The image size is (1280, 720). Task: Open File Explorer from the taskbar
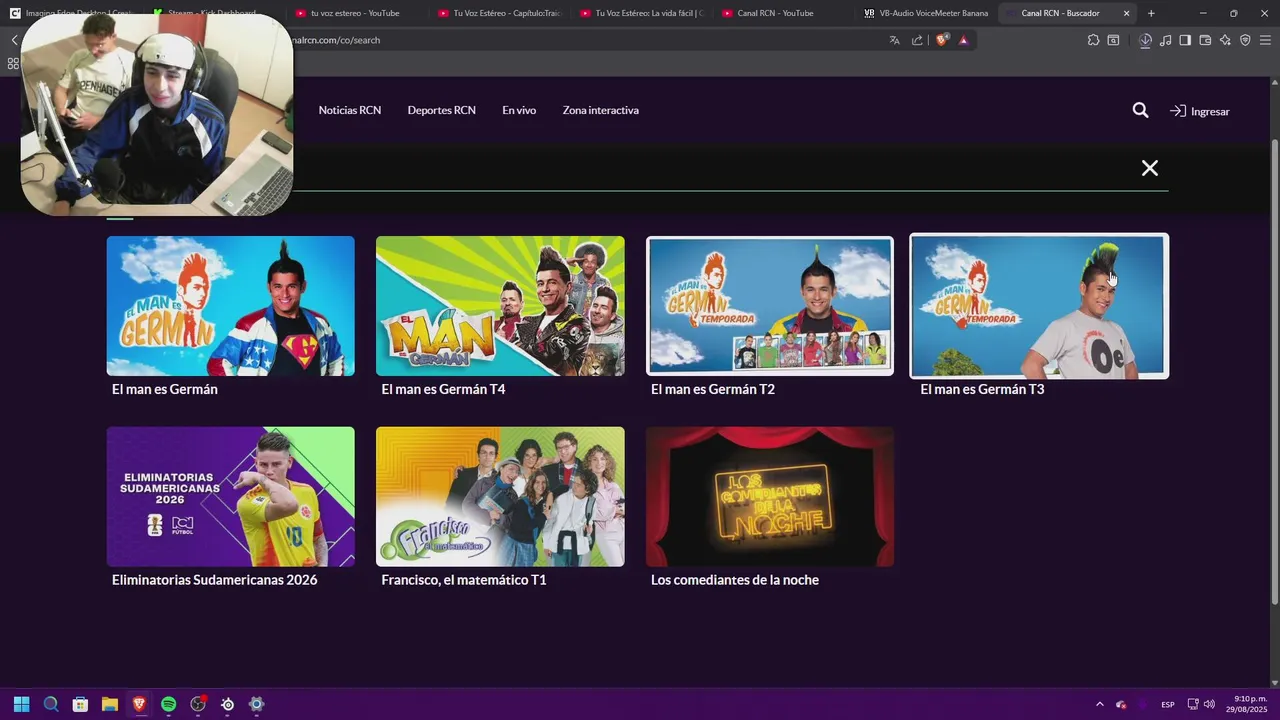110,704
